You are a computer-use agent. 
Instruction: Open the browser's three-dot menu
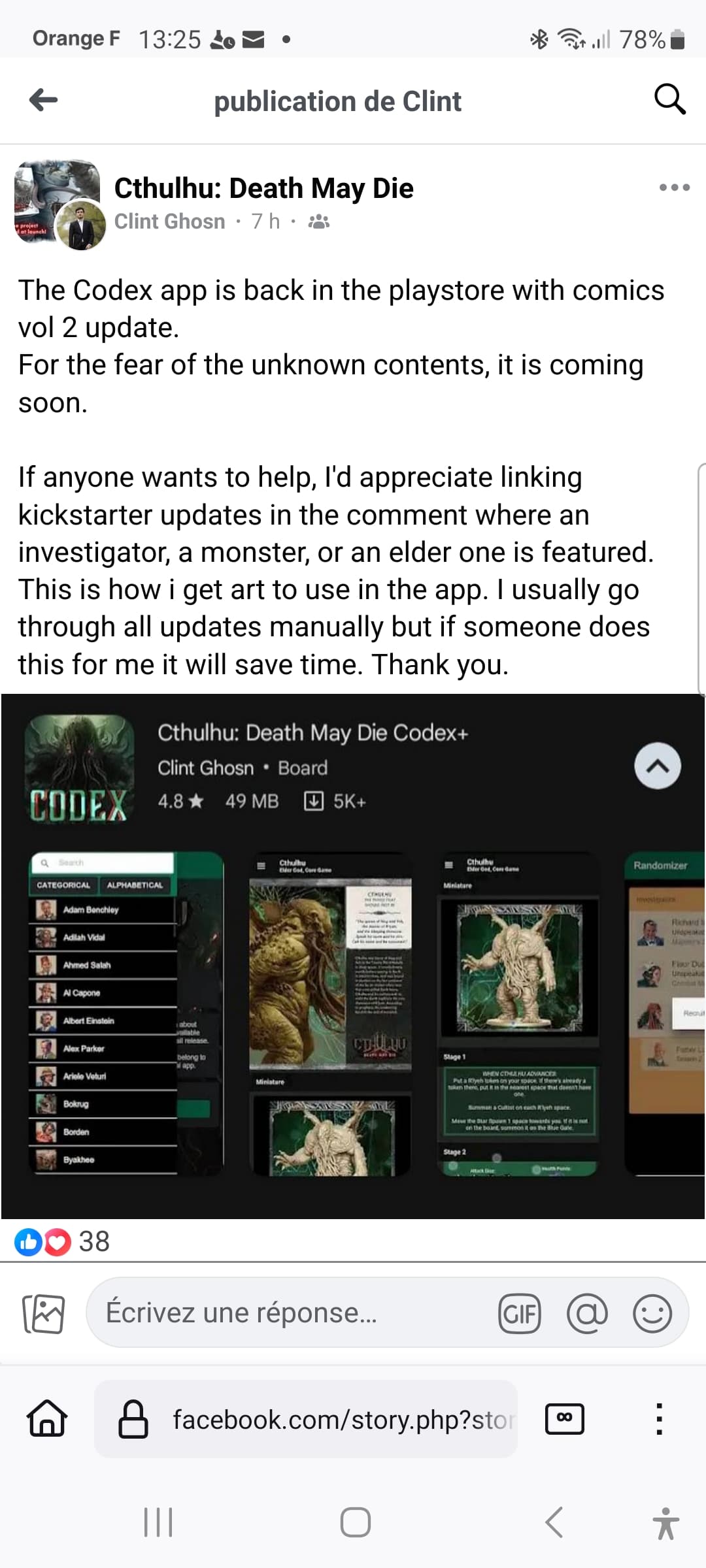(659, 1419)
